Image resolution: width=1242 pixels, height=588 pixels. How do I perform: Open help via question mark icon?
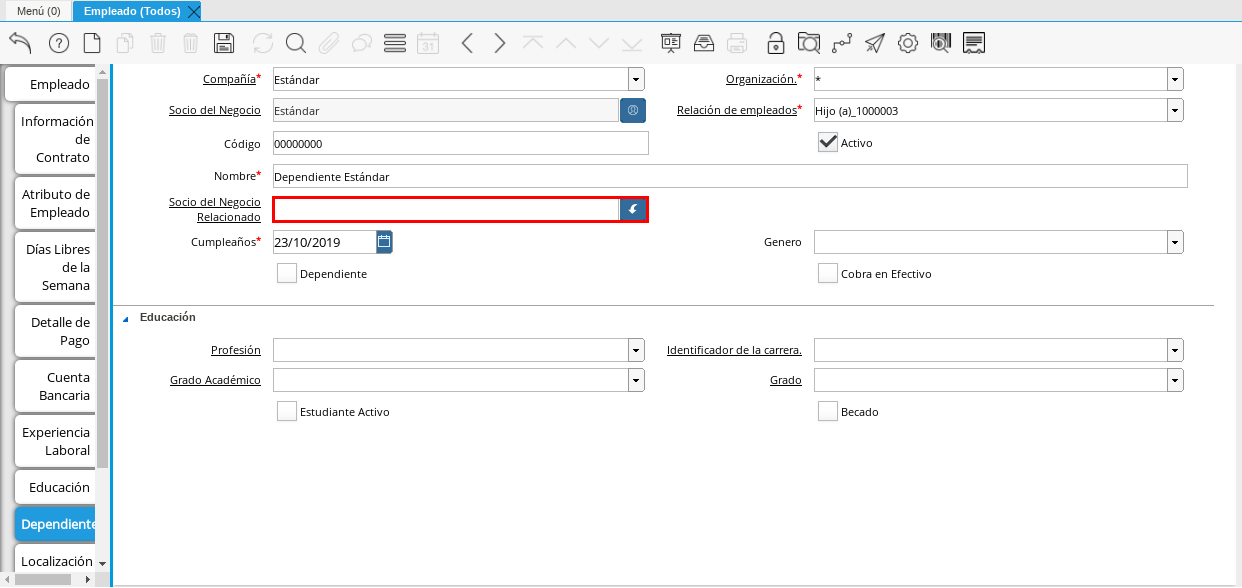[59, 43]
